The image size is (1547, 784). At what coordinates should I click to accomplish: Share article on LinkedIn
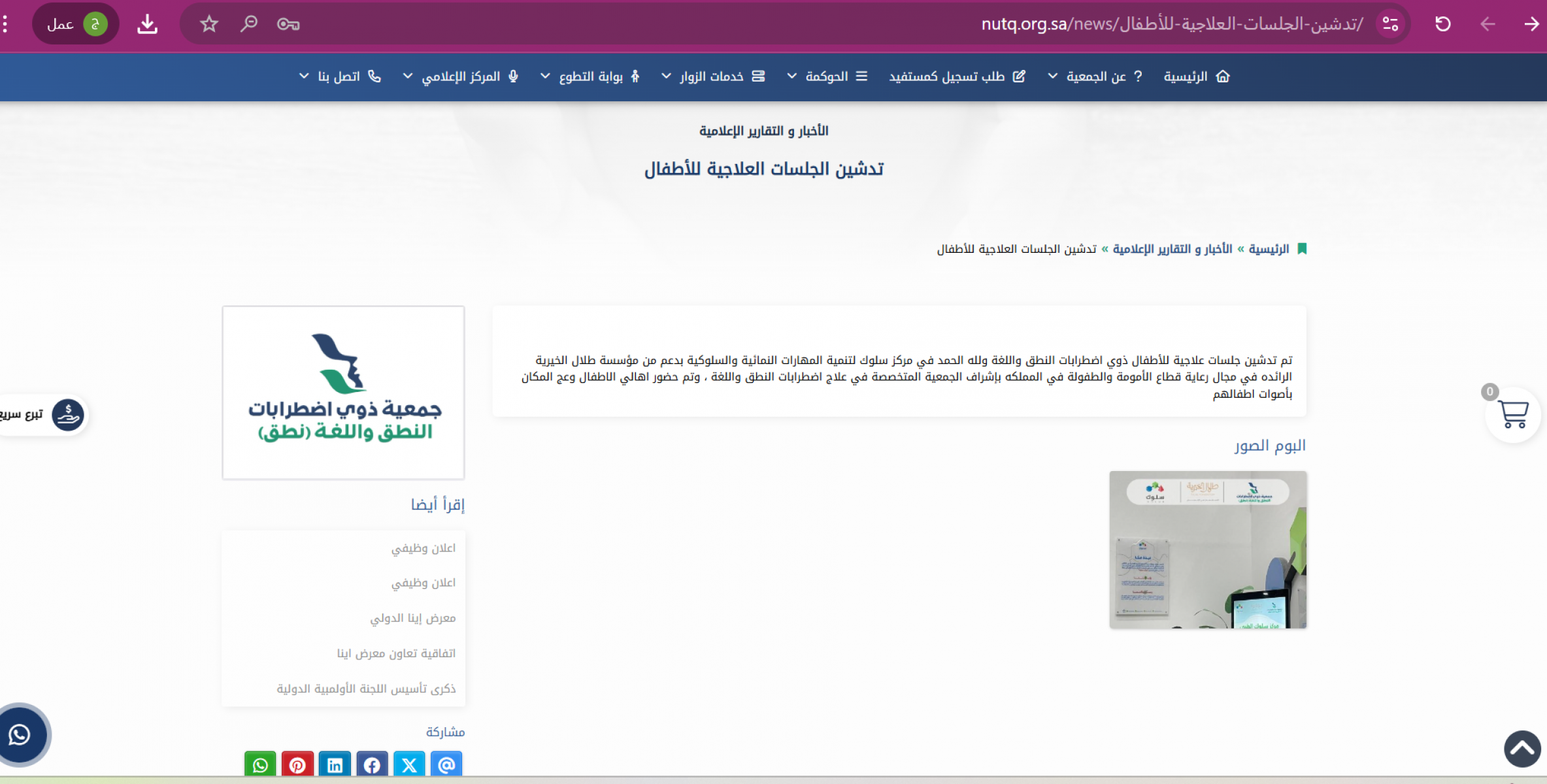point(335,764)
